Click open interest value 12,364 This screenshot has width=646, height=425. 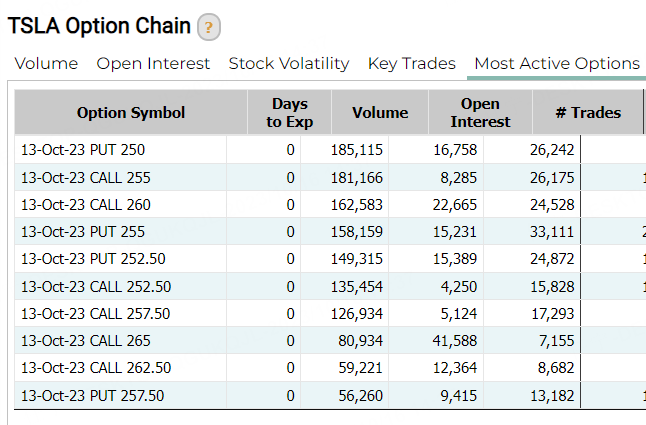[x=455, y=367]
